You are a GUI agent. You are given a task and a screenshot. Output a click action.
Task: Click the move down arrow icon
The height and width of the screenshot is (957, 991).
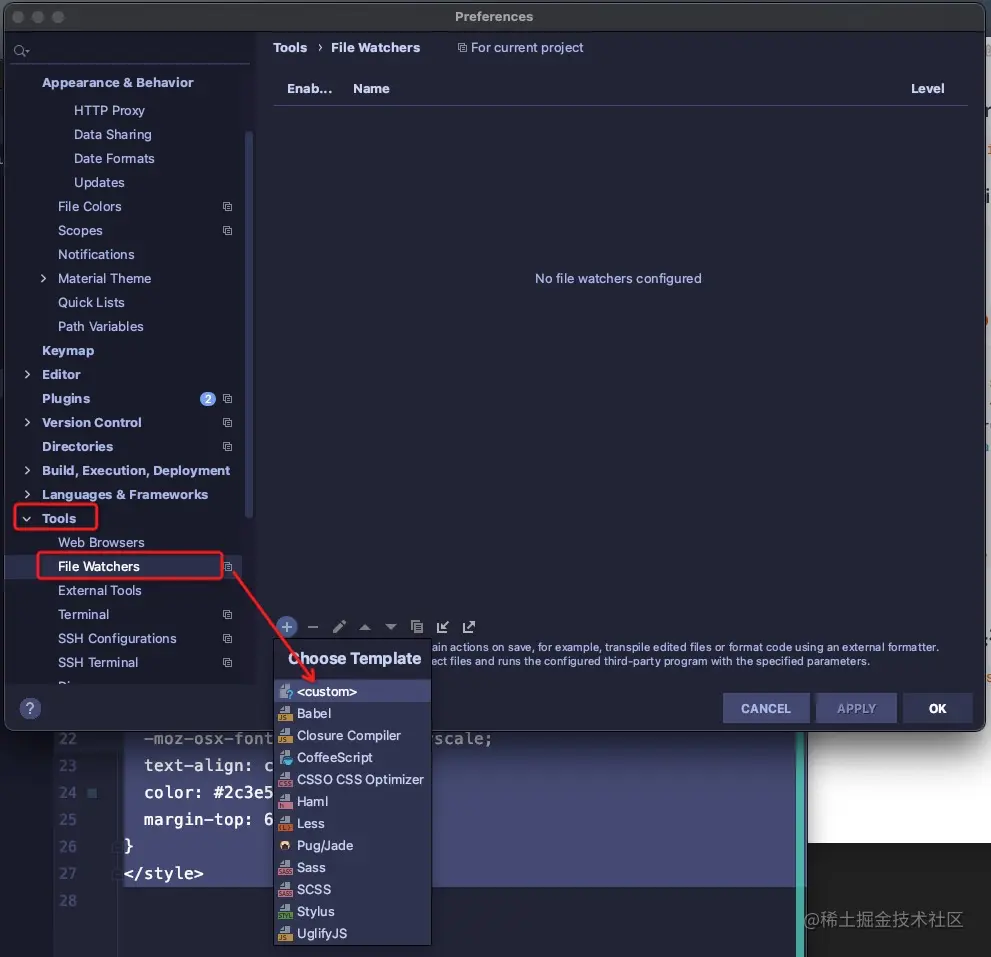pyautogui.click(x=391, y=627)
